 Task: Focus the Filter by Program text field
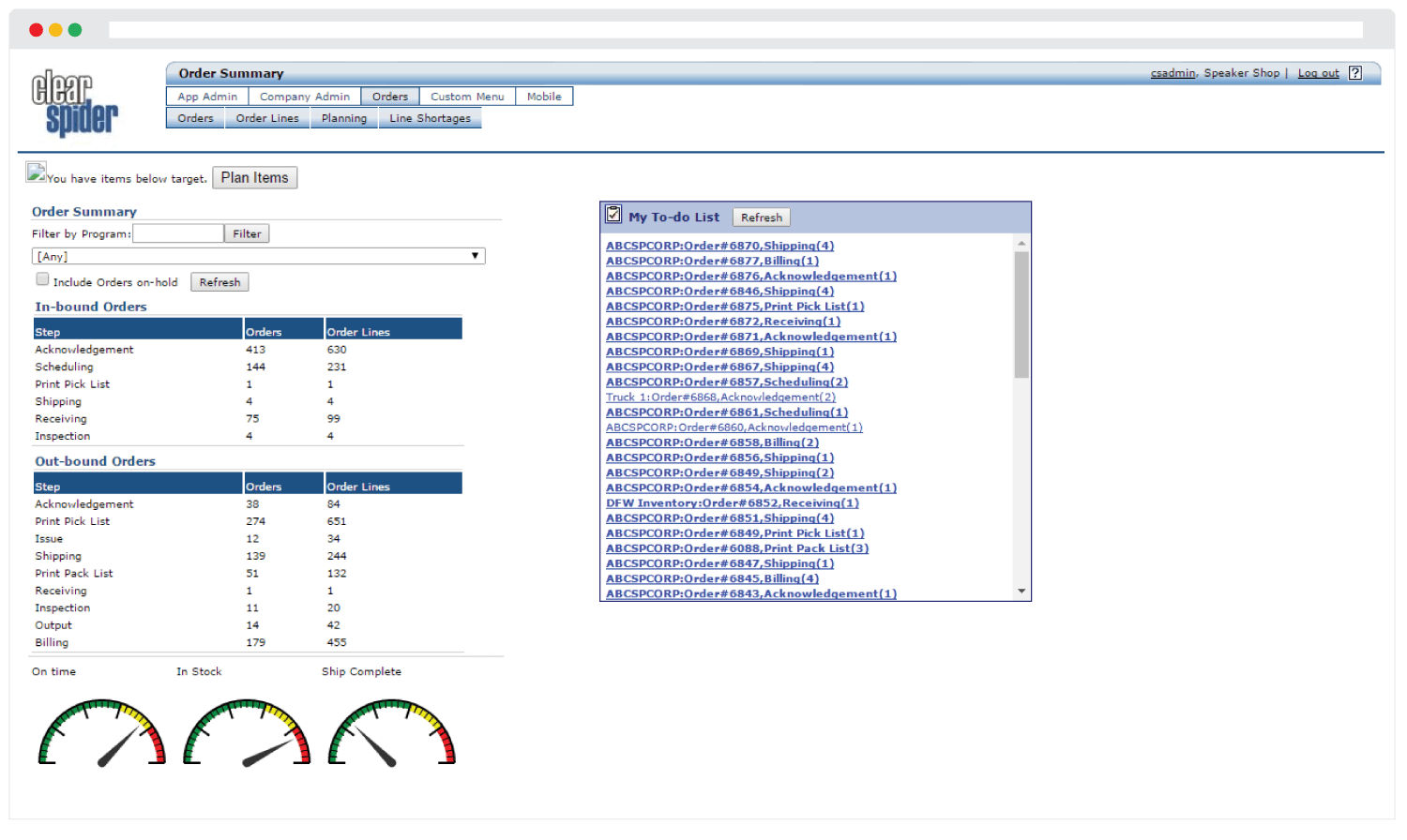178,233
